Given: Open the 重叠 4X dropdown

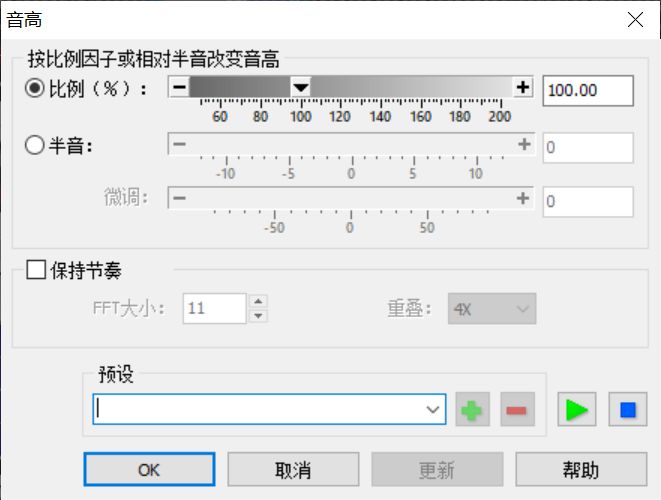Looking at the screenshot, I should [492, 309].
